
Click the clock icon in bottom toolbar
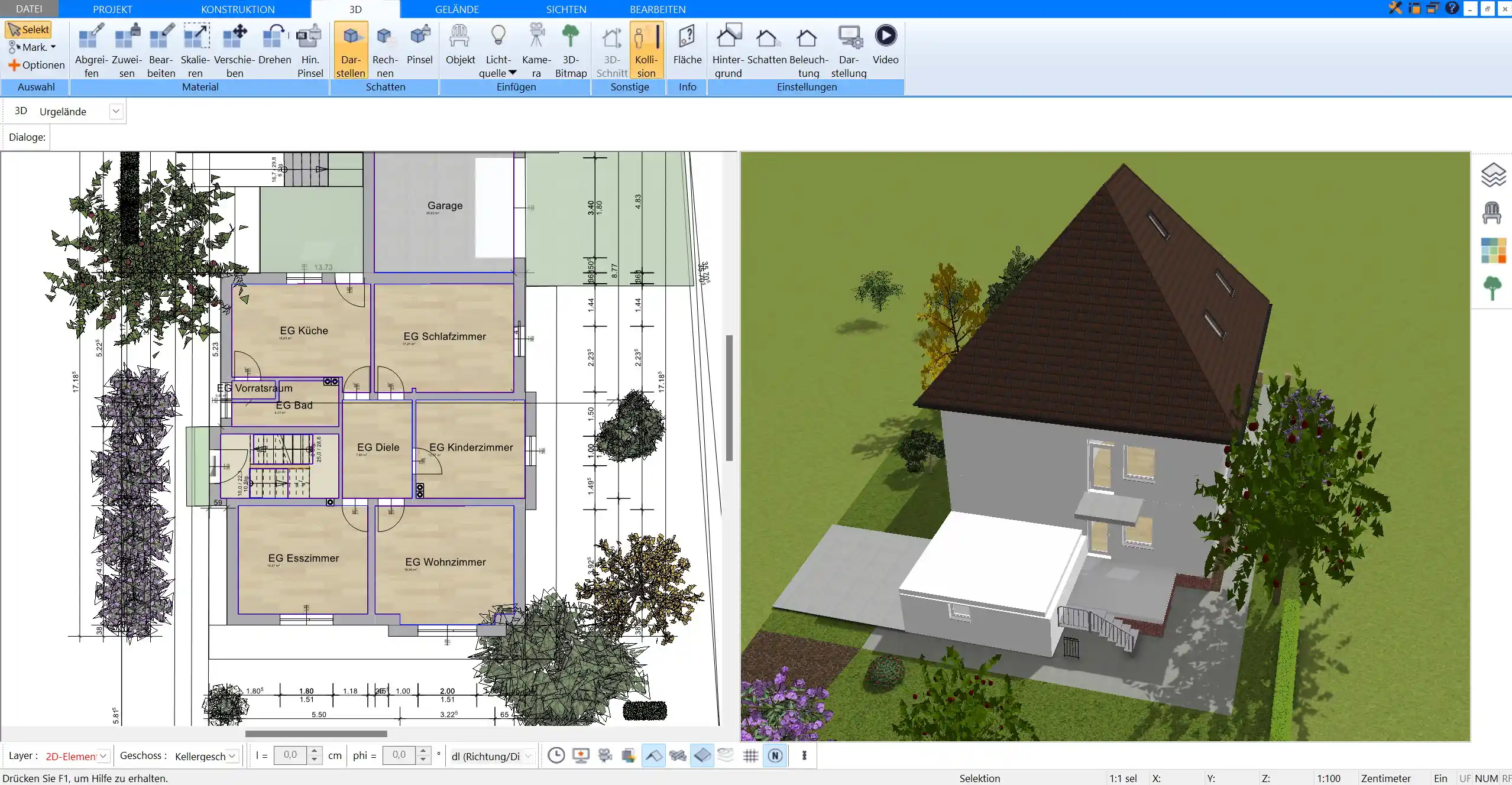(x=556, y=755)
